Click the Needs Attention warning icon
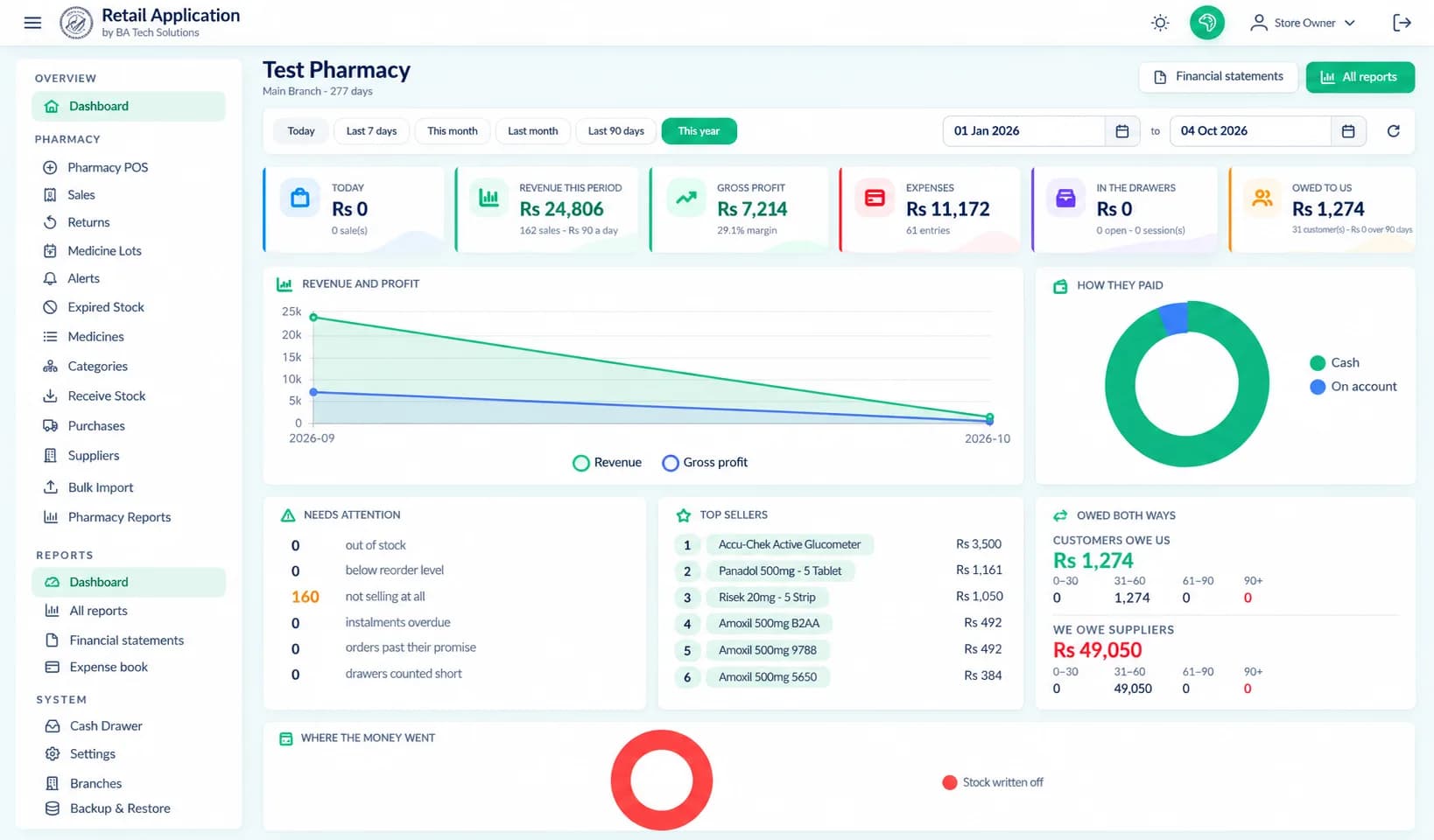Screen dimensions: 1434x840 tap(288, 515)
